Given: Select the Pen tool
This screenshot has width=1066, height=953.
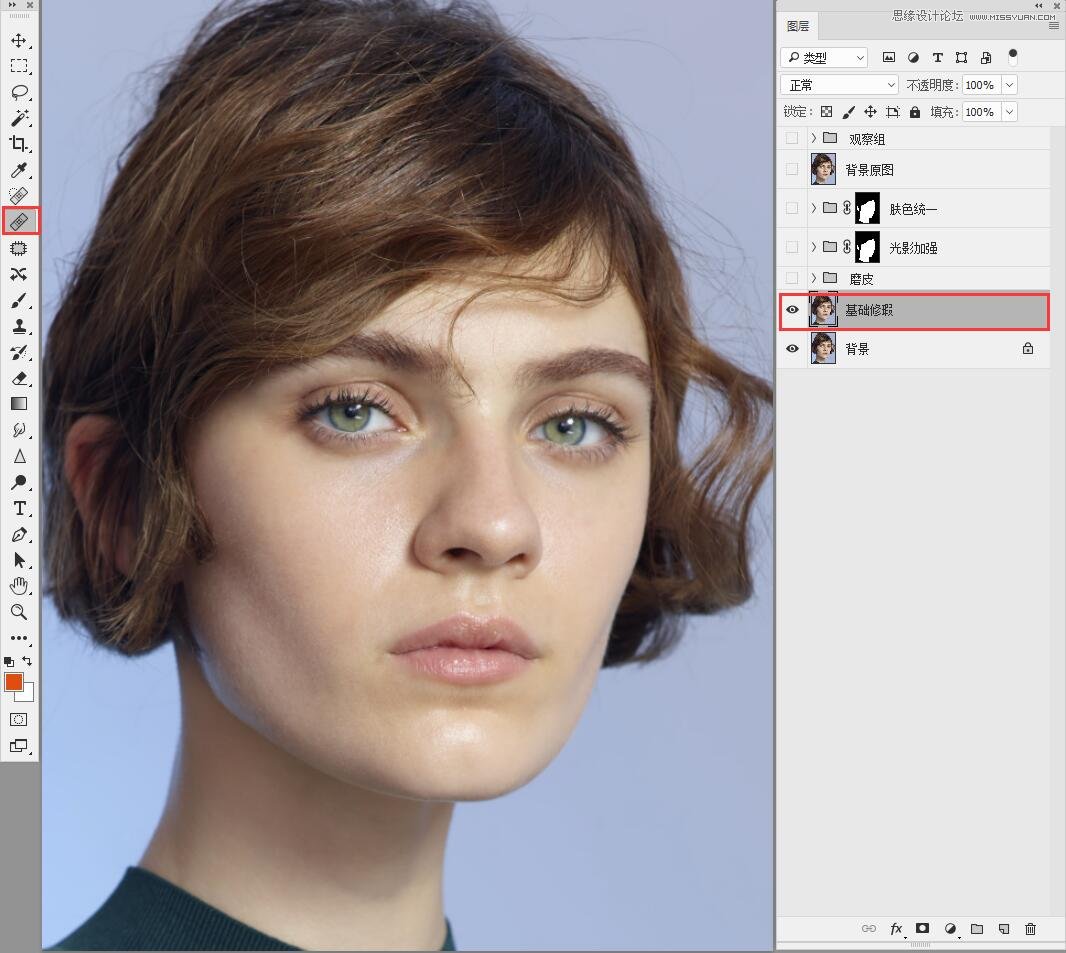Looking at the screenshot, I should (x=19, y=534).
